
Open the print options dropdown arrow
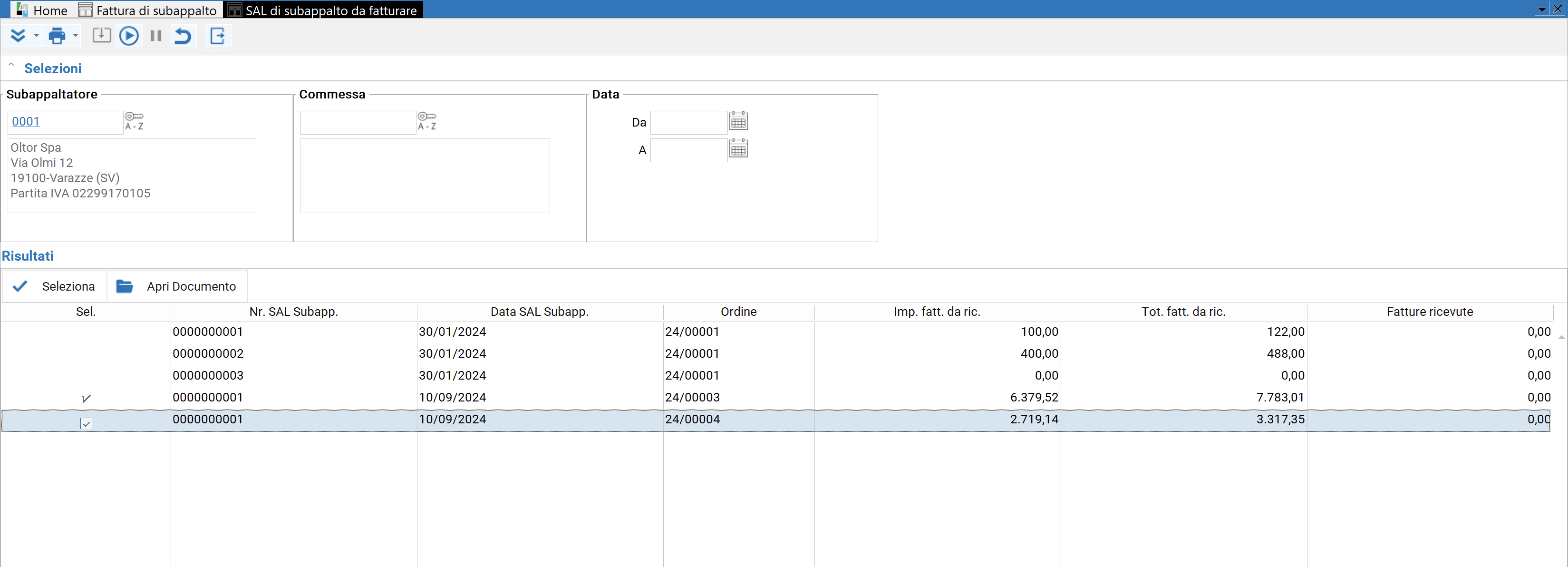(x=76, y=36)
